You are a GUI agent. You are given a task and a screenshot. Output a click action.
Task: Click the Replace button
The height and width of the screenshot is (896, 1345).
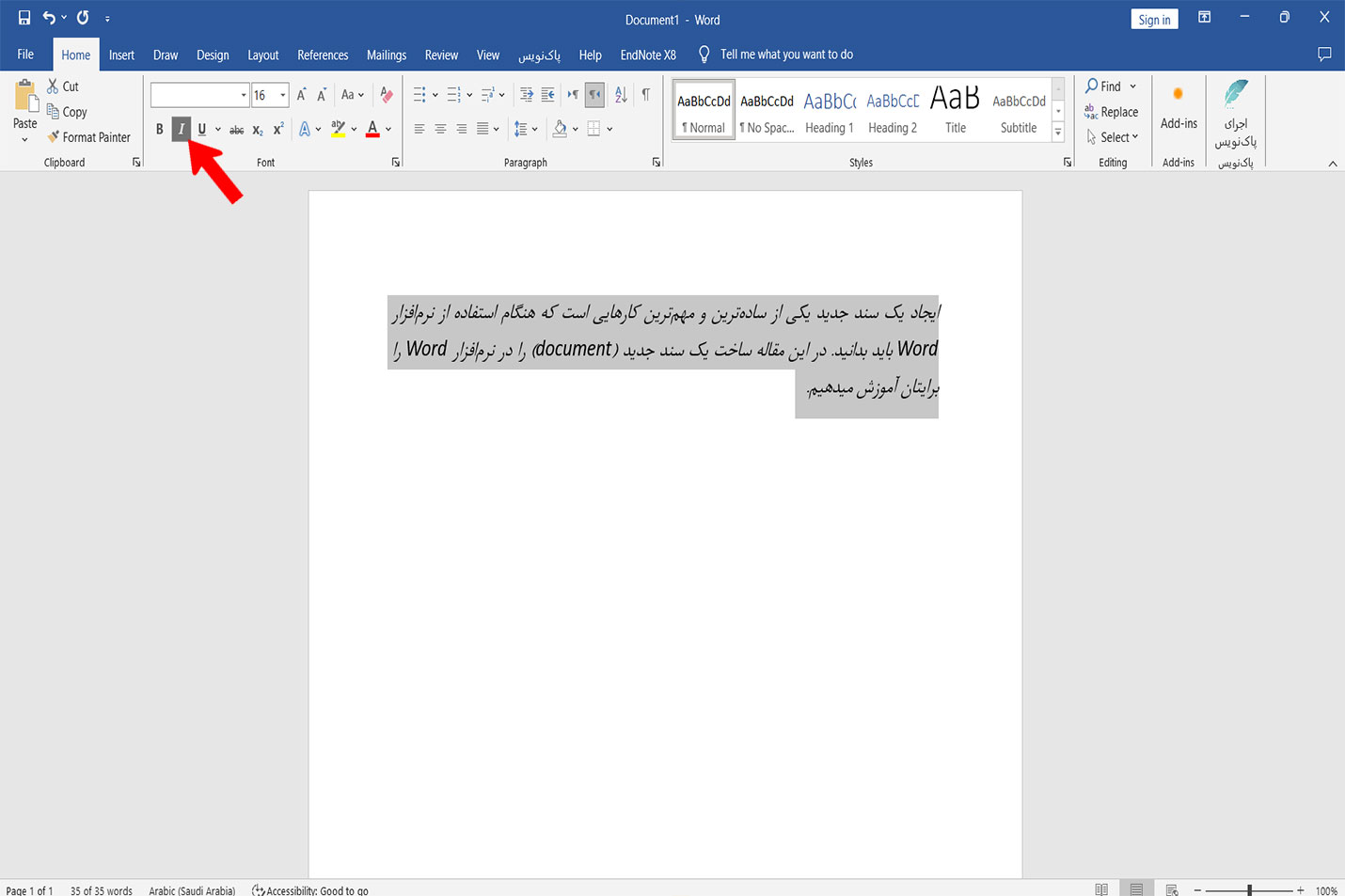(1111, 111)
